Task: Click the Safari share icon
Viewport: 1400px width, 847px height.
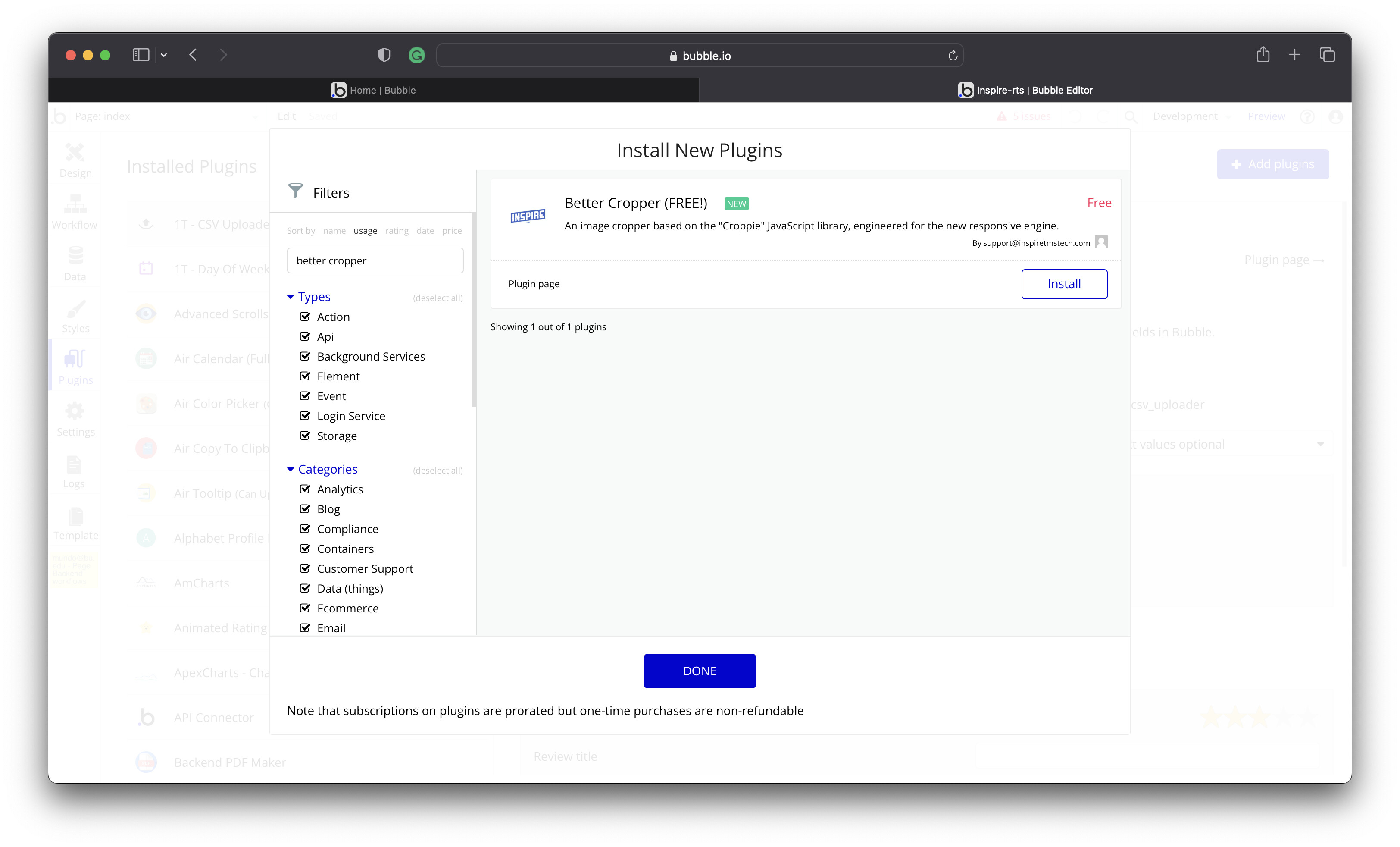Action: (1262, 55)
